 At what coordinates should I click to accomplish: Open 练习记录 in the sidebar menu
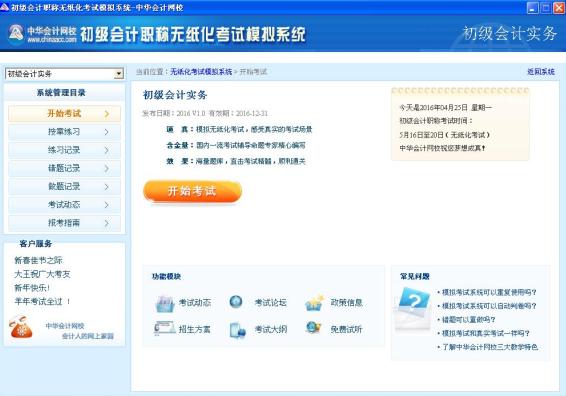click(x=64, y=150)
